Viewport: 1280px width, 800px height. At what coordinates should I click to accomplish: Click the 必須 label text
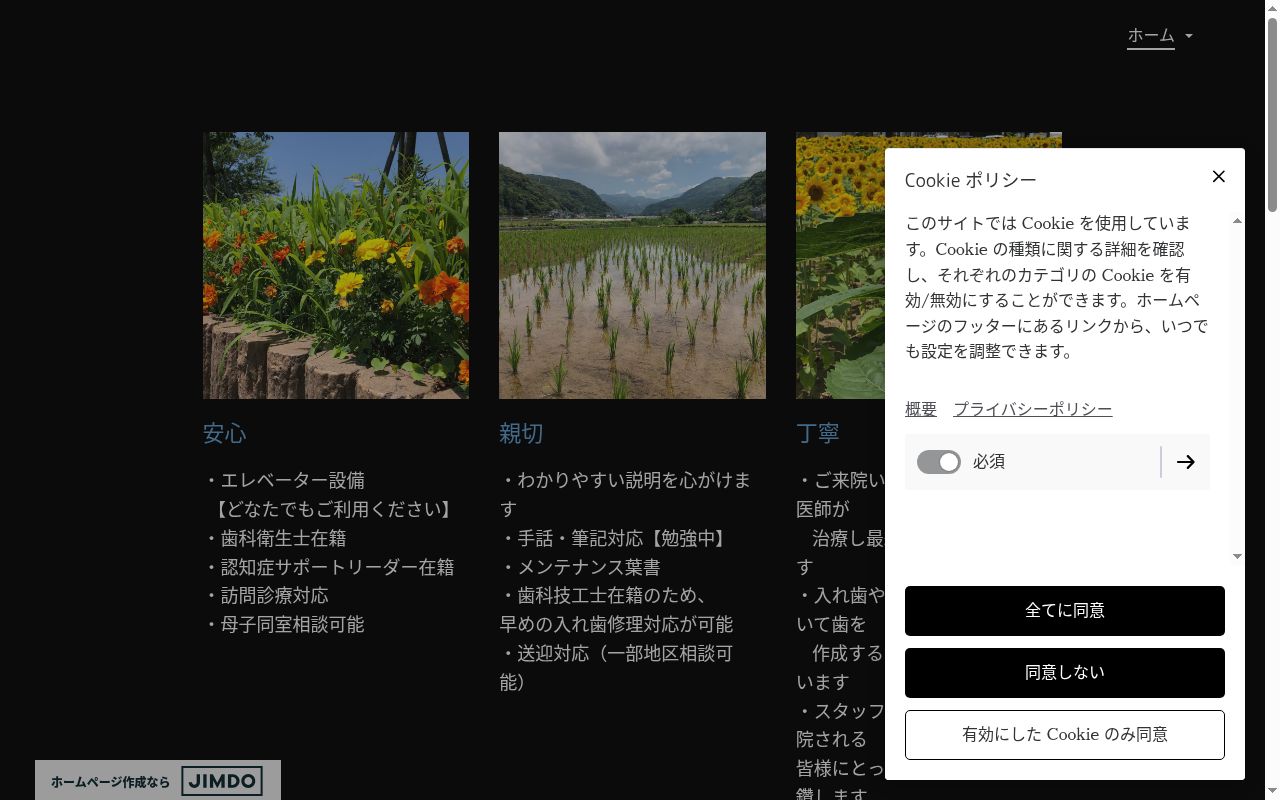pyautogui.click(x=989, y=462)
